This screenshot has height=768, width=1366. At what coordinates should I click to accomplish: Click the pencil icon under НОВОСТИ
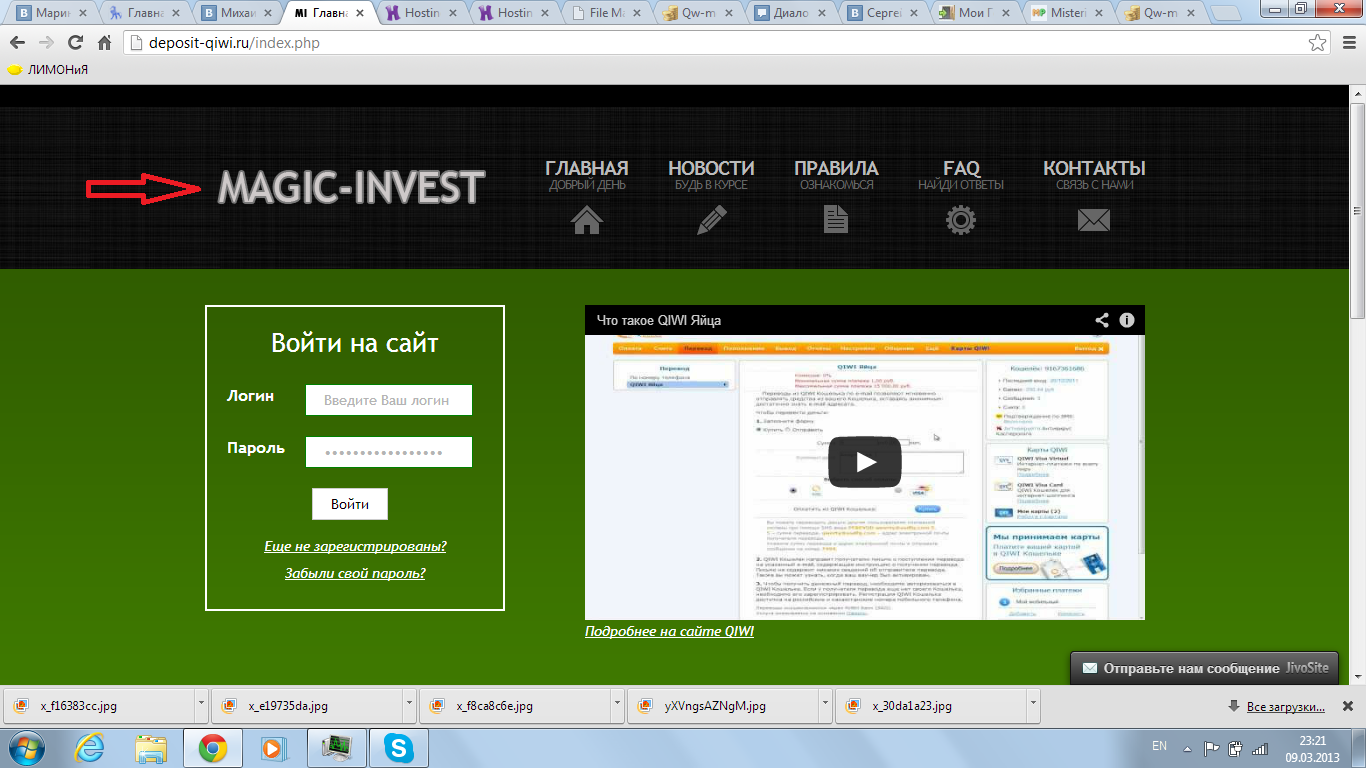(x=712, y=220)
